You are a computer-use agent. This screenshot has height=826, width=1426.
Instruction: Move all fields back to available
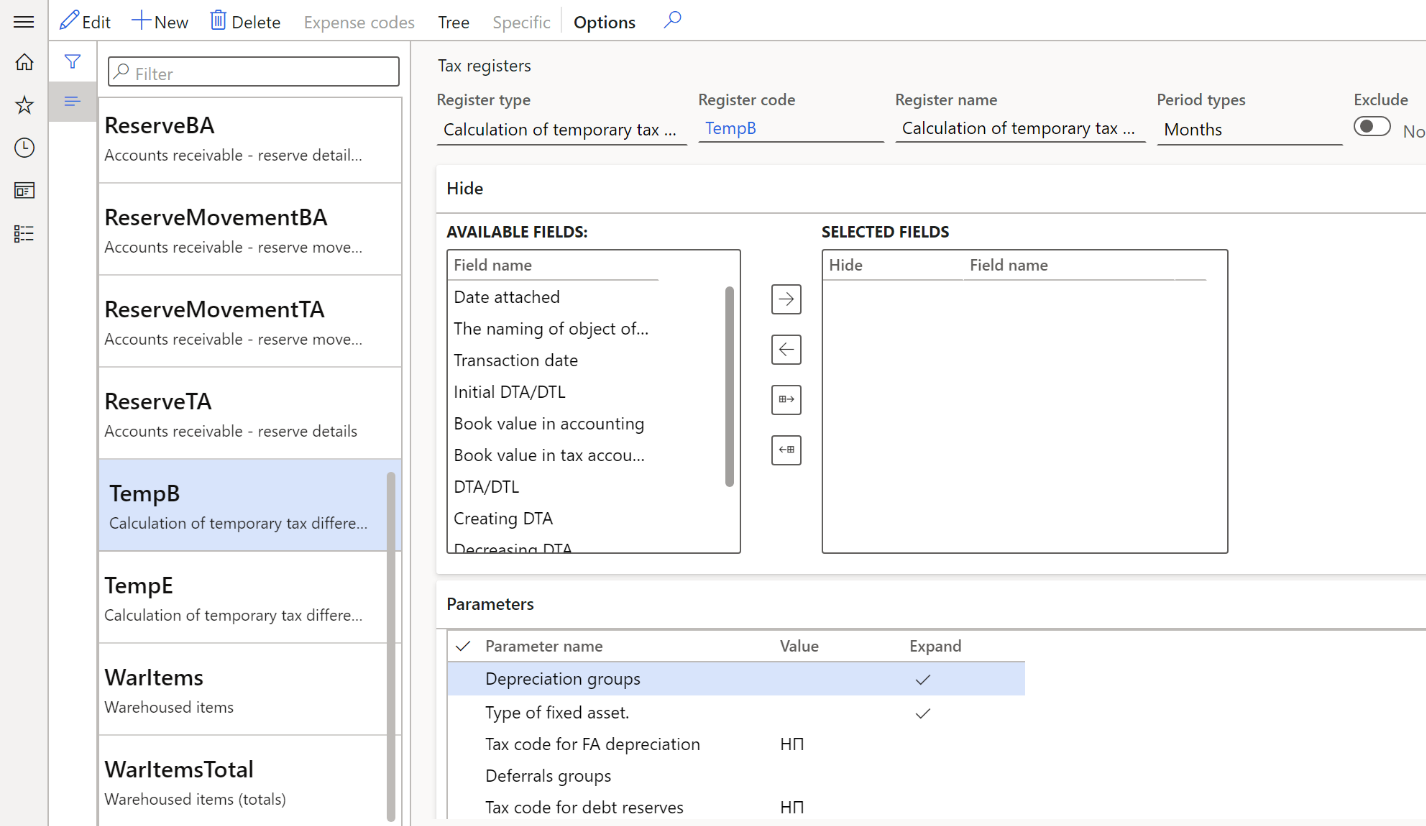click(x=786, y=451)
